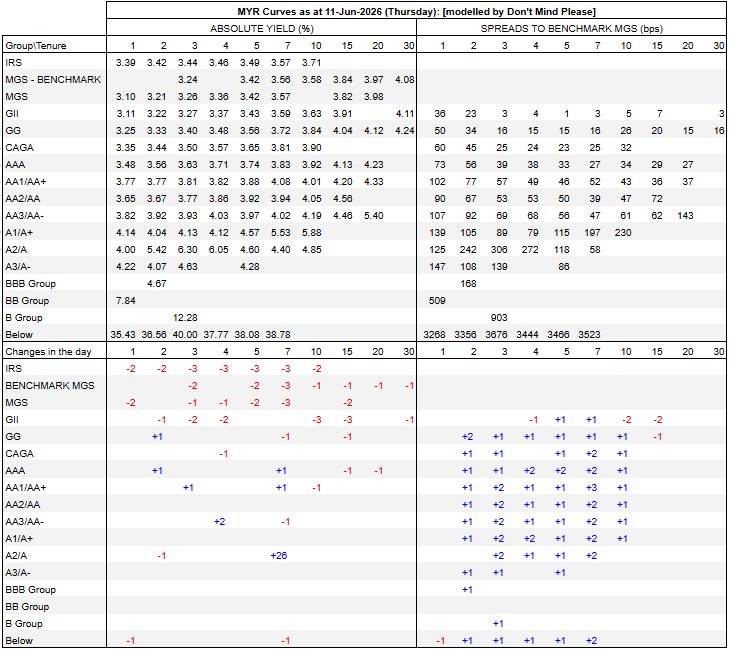Select the MGS - BENCHMARK row label

coord(53,80)
